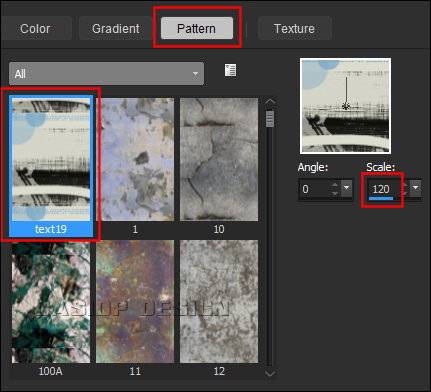Choose the 100A pattern thumbnail
431x392 pixels.
tap(51, 308)
